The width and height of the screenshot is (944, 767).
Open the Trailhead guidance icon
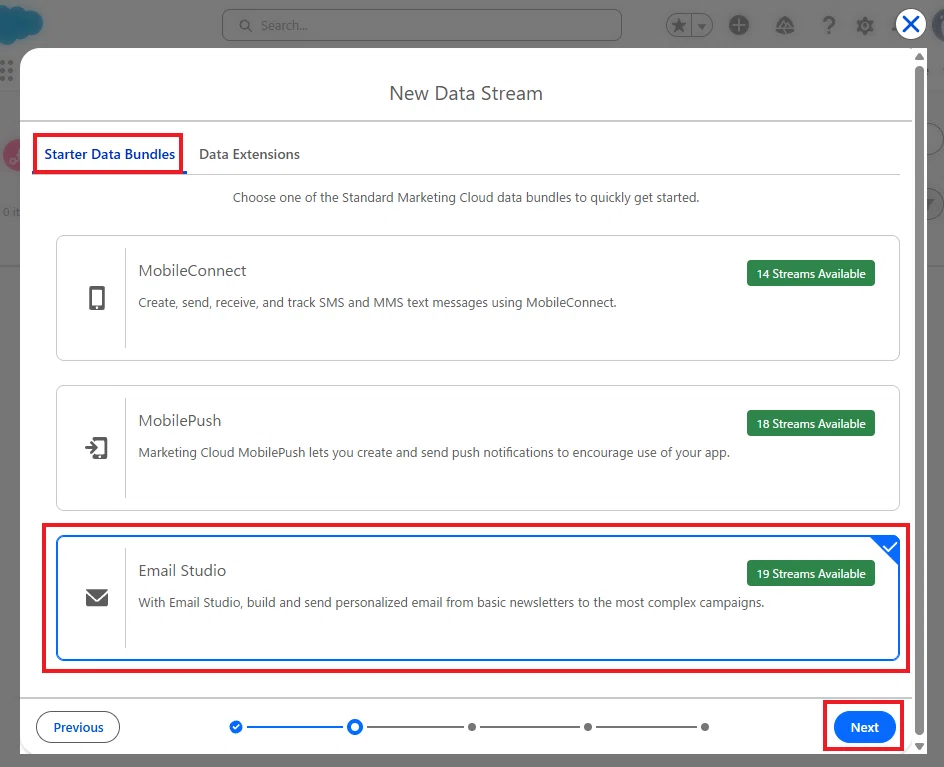click(x=784, y=25)
